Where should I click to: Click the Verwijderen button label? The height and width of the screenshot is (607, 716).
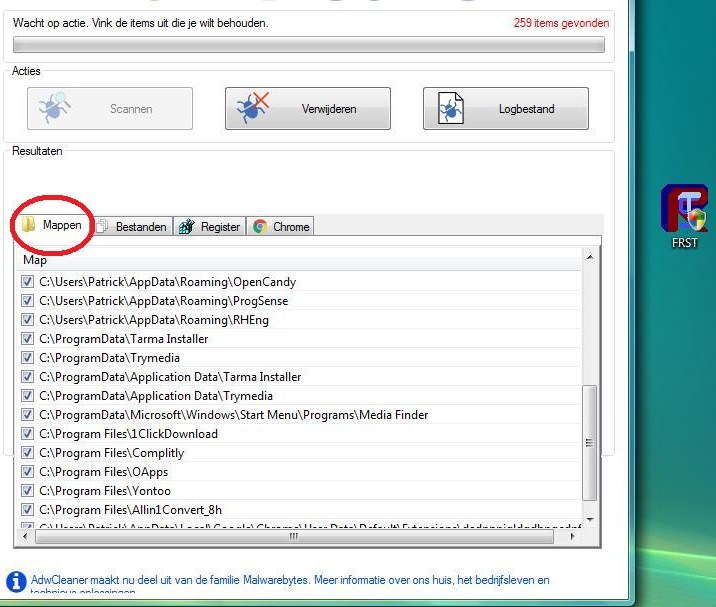point(329,109)
